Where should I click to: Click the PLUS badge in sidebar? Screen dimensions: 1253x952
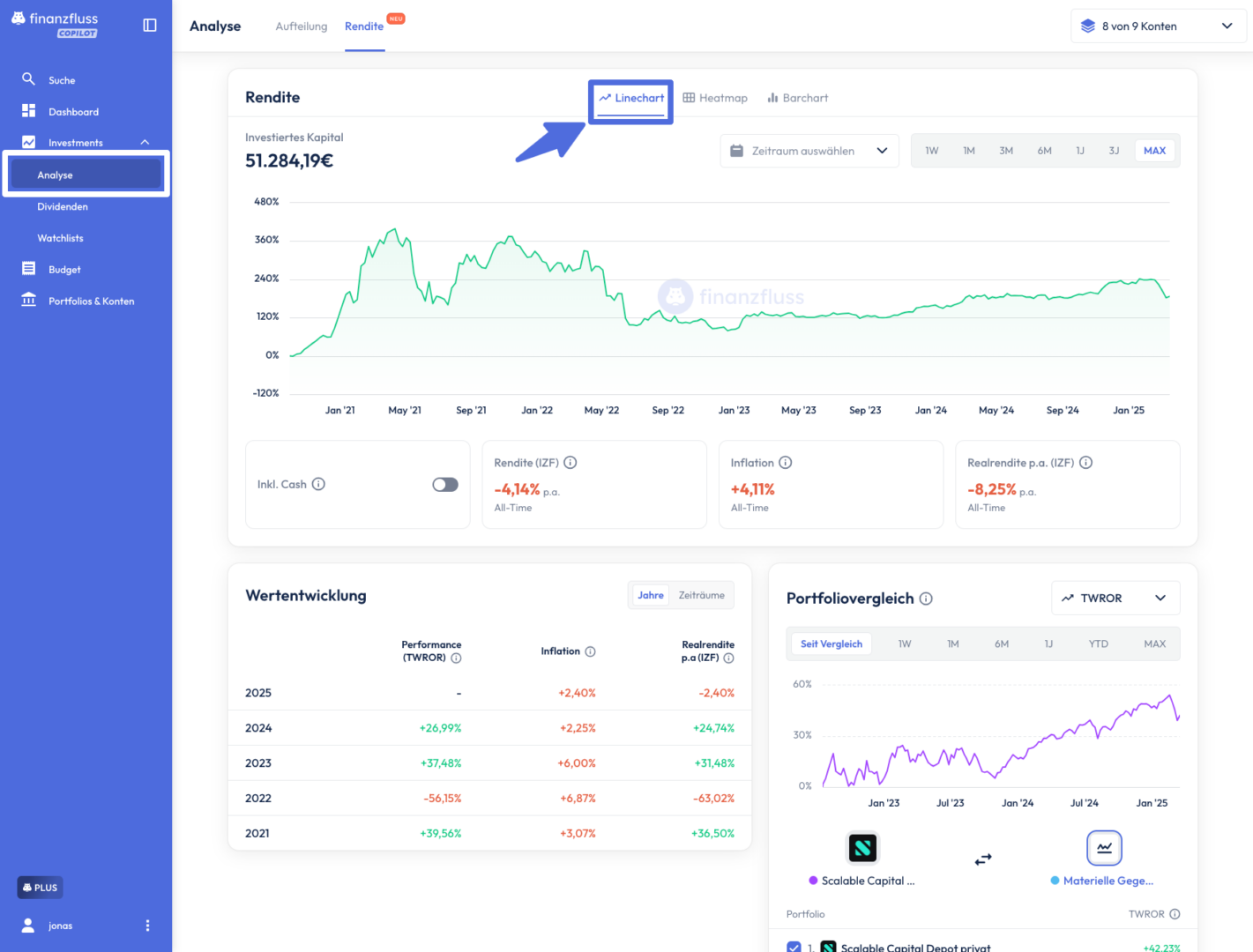point(40,888)
